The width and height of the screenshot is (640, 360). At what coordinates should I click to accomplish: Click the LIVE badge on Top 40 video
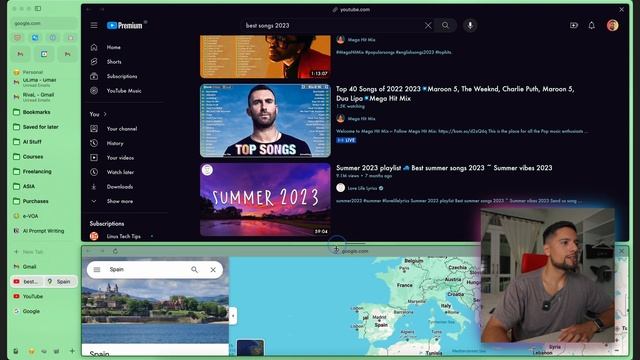[x=347, y=140]
